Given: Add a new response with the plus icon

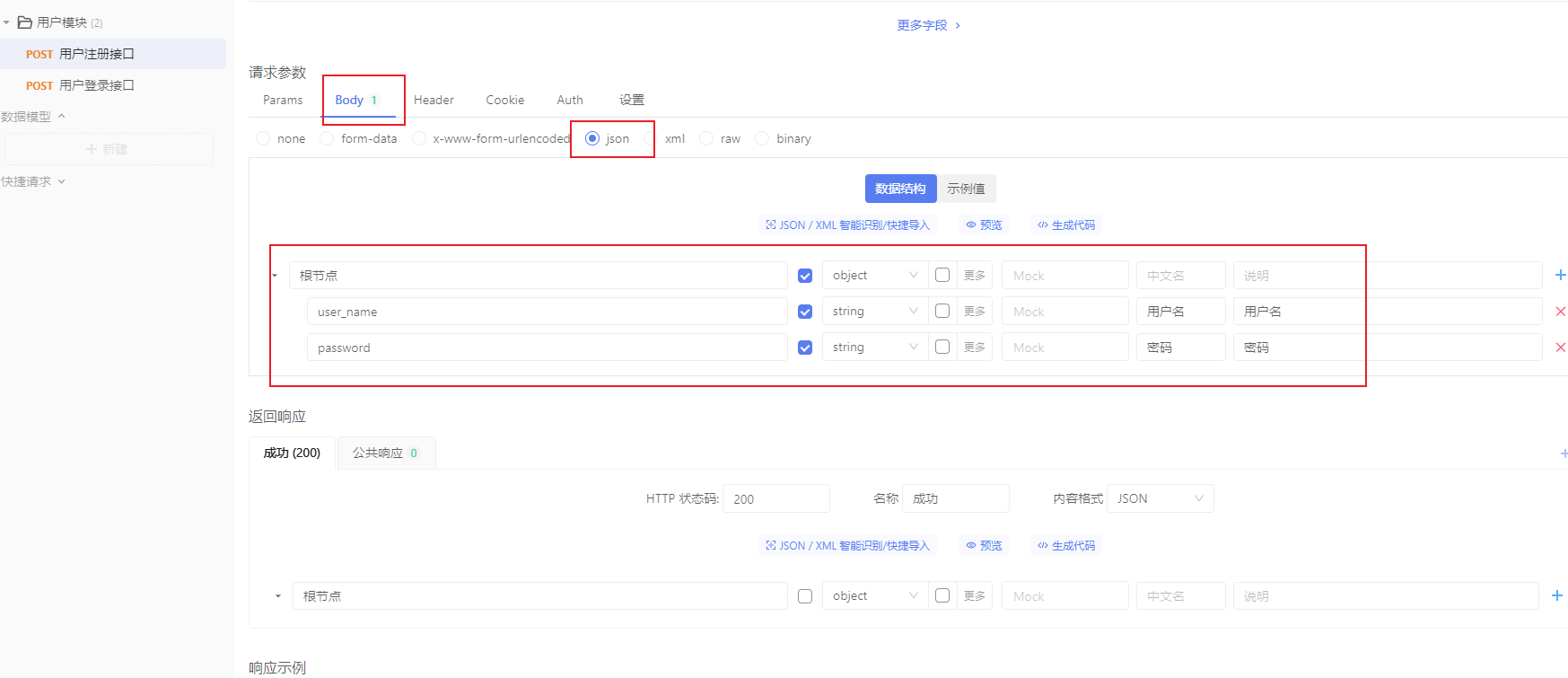Looking at the screenshot, I should coord(1564,453).
